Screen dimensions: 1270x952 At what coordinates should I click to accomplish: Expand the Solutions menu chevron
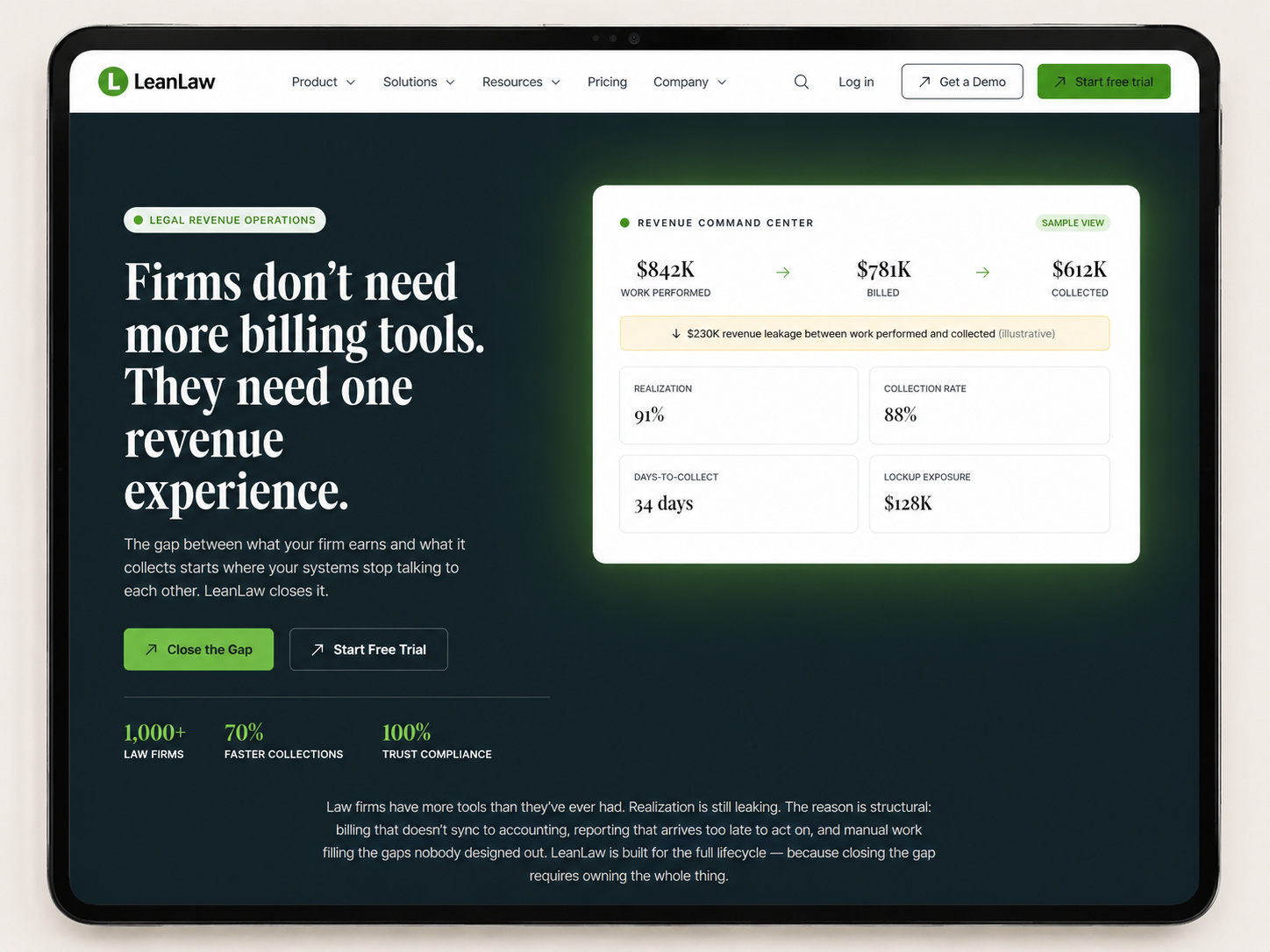[450, 82]
